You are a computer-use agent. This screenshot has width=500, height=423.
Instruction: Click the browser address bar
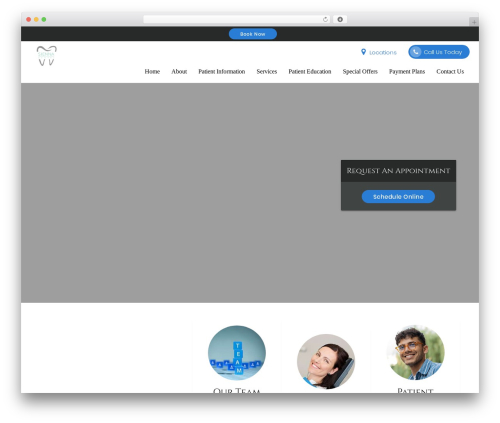[237, 19]
